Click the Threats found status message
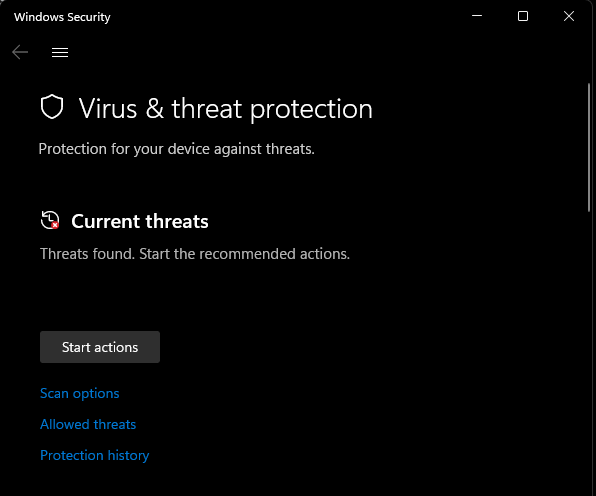The image size is (596, 496). click(195, 254)
